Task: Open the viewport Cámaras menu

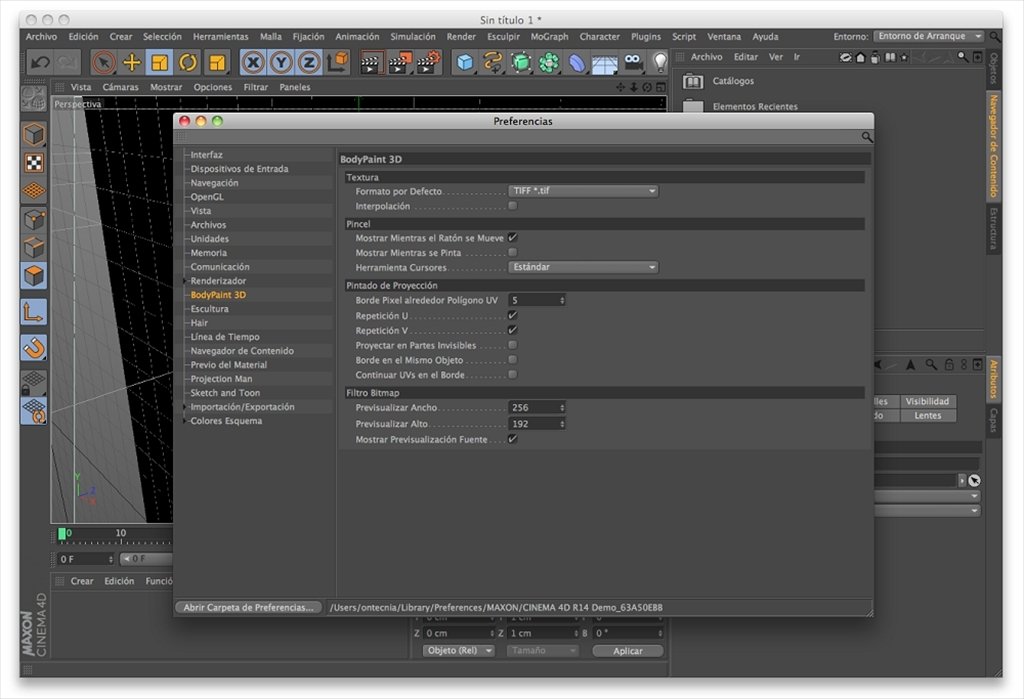Action: (120, 87)
